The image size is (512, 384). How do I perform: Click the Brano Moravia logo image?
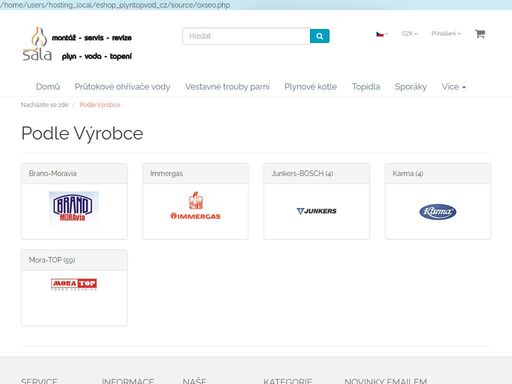click(x=74, y=207)
